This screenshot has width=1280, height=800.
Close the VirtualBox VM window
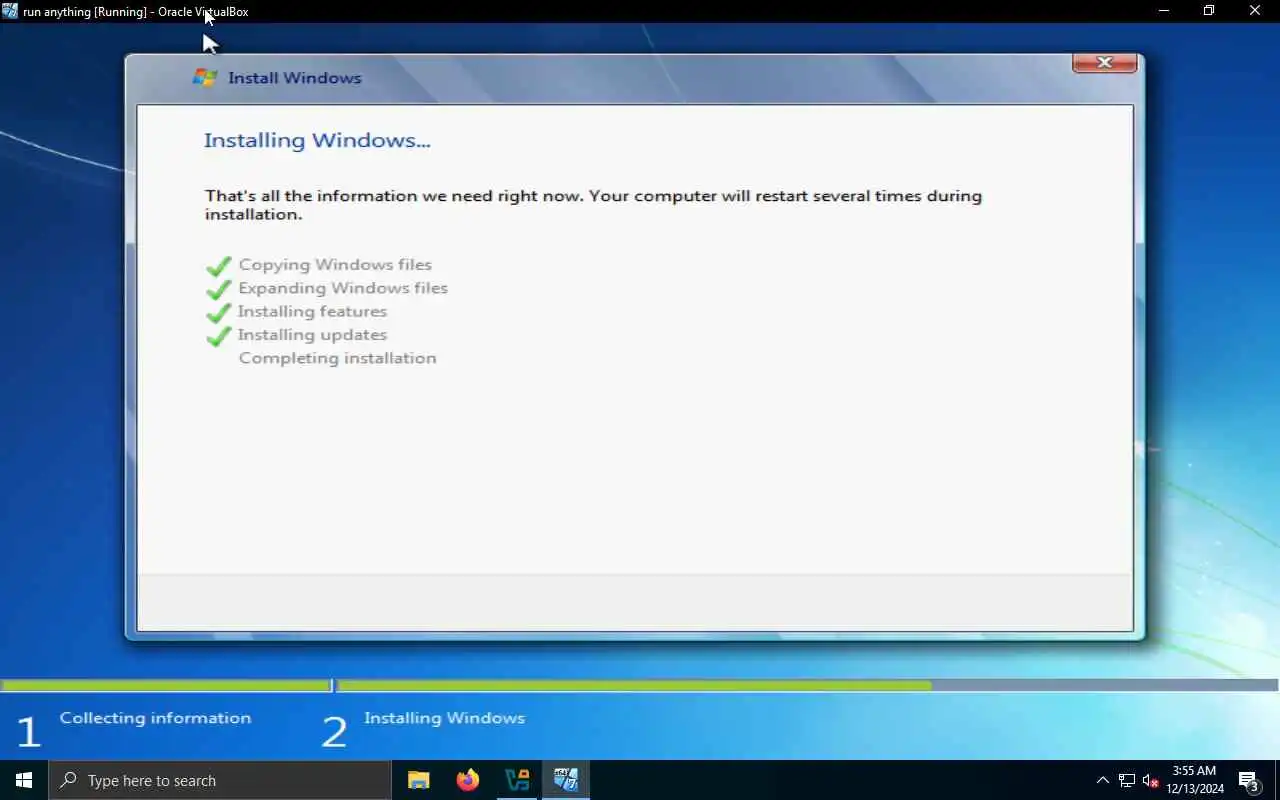point(1255,11)
